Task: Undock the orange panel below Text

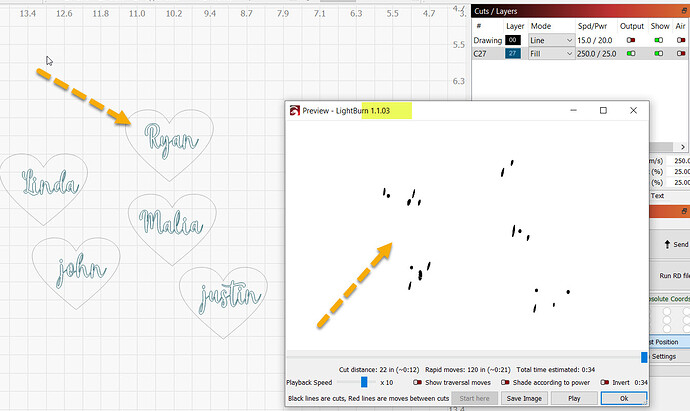Action: 684,211
